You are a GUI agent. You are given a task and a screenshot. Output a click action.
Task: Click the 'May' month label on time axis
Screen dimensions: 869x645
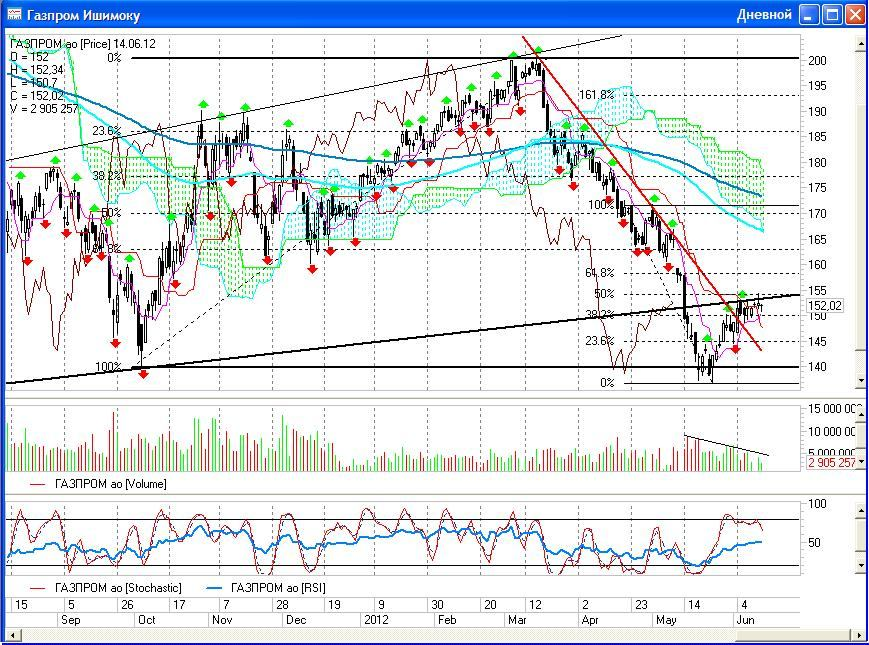tap(666, 620)
